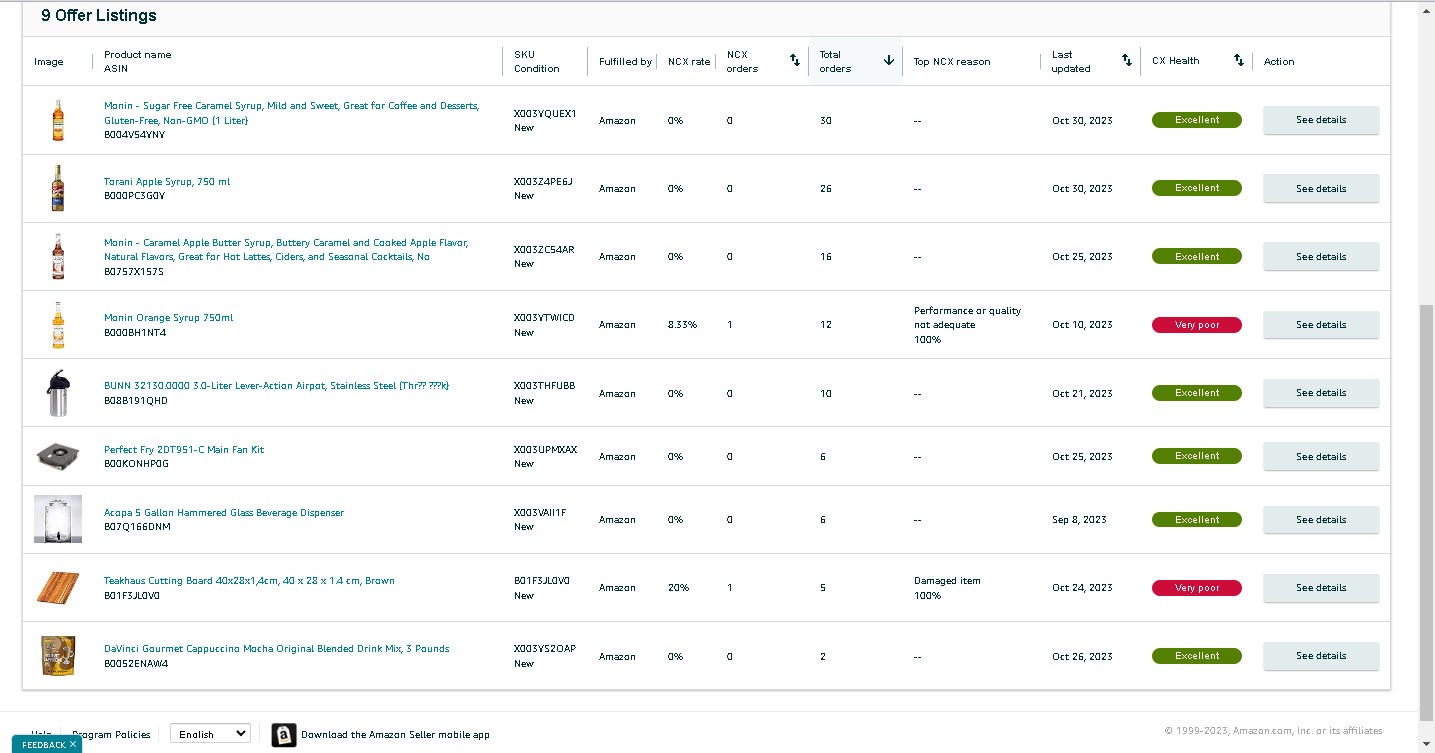Image resolution: width=1435 pixels, height=753 pixels.
Task: Click the 20% NCX rate value
Action: point(678,588)
